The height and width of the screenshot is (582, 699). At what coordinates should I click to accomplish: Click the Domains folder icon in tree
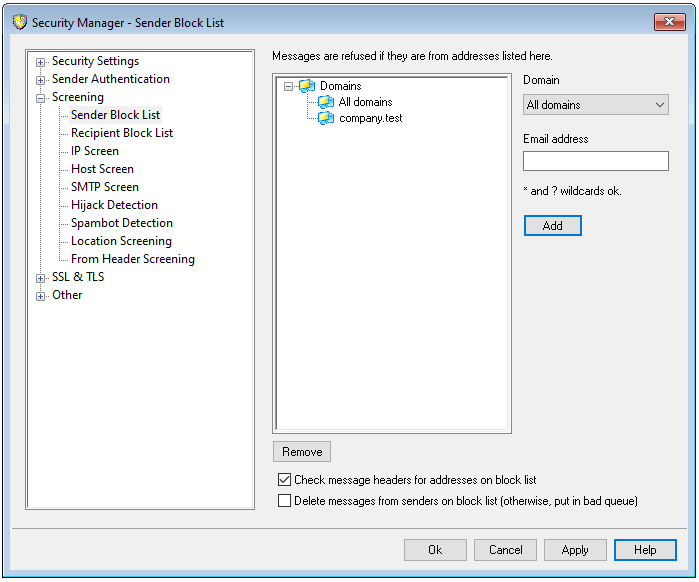[x=306, y=86]
